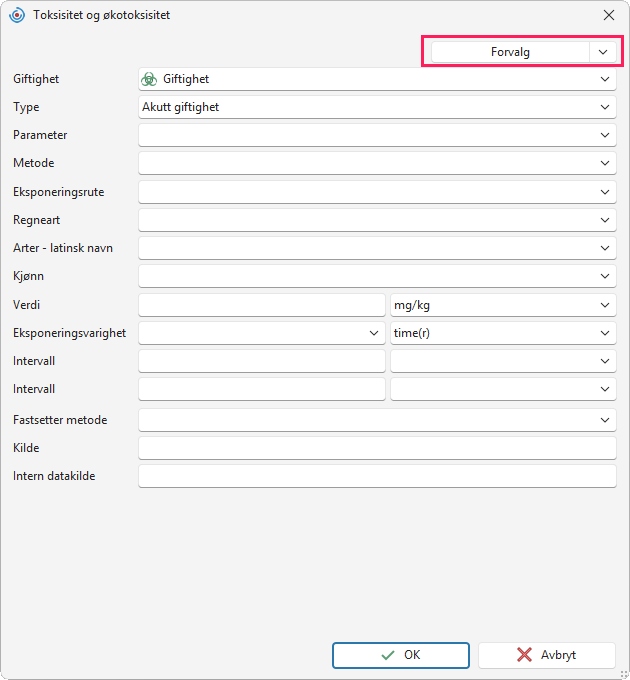Expand the Type dropdown showing Akutt giftighet

(377, 107)
